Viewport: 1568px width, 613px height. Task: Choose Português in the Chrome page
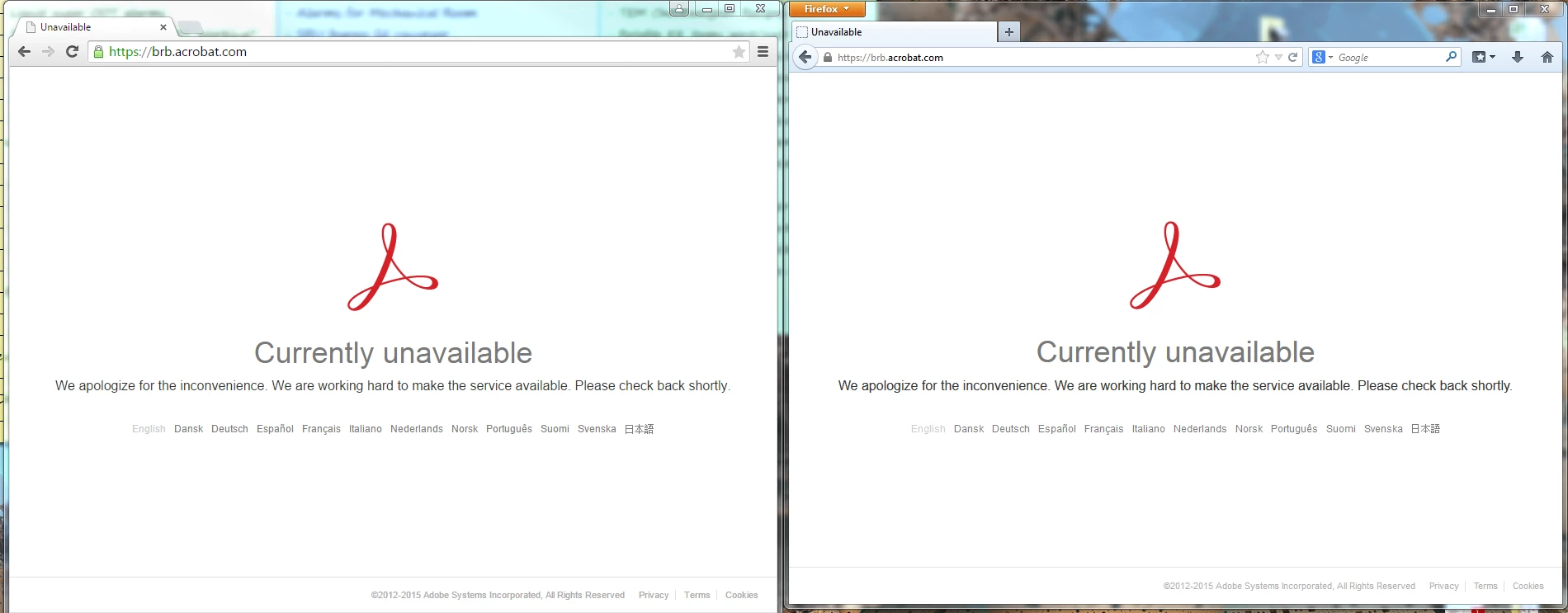pos(509,429)
